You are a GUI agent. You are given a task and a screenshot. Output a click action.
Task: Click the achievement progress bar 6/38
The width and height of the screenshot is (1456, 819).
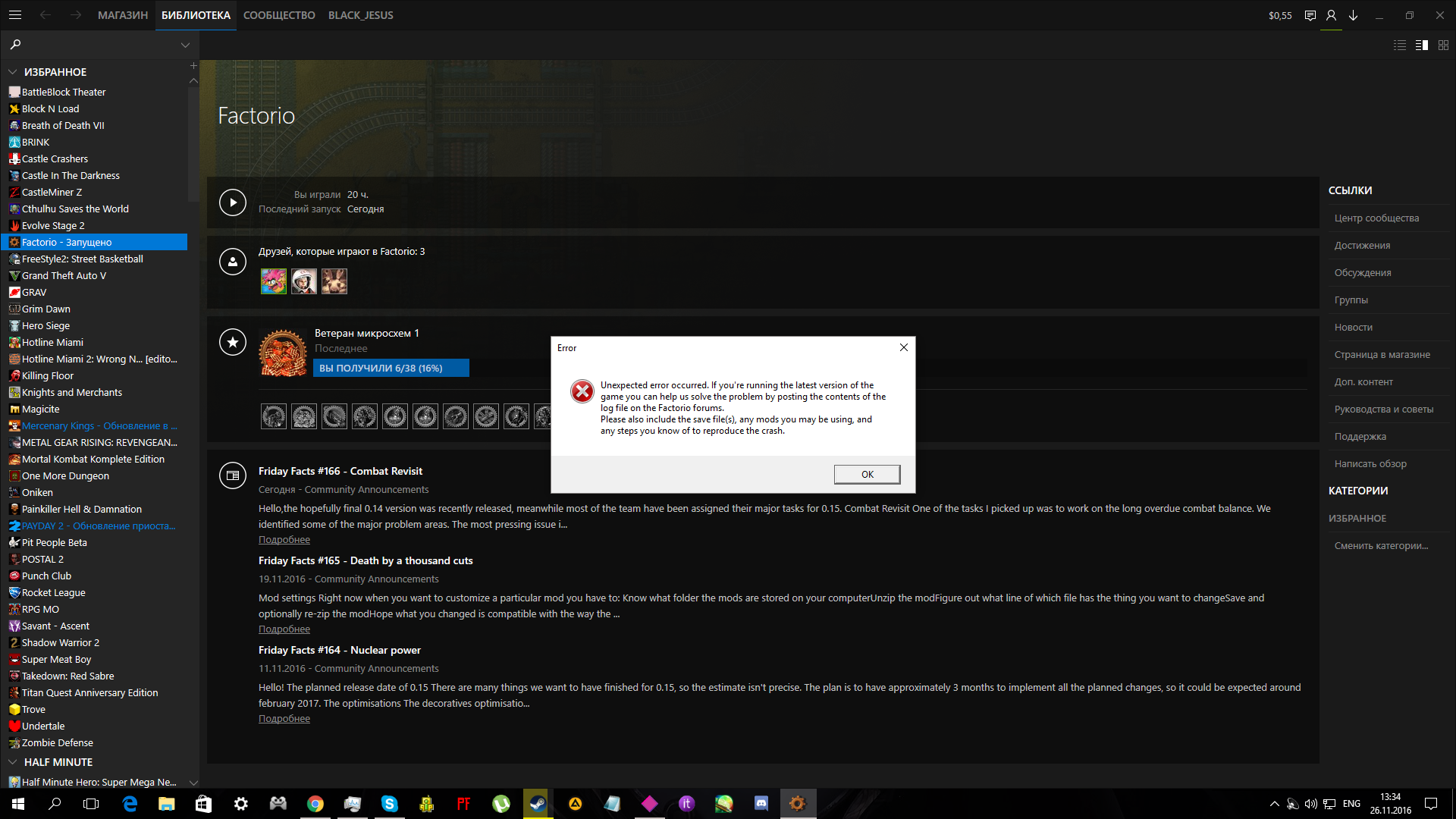391,368
